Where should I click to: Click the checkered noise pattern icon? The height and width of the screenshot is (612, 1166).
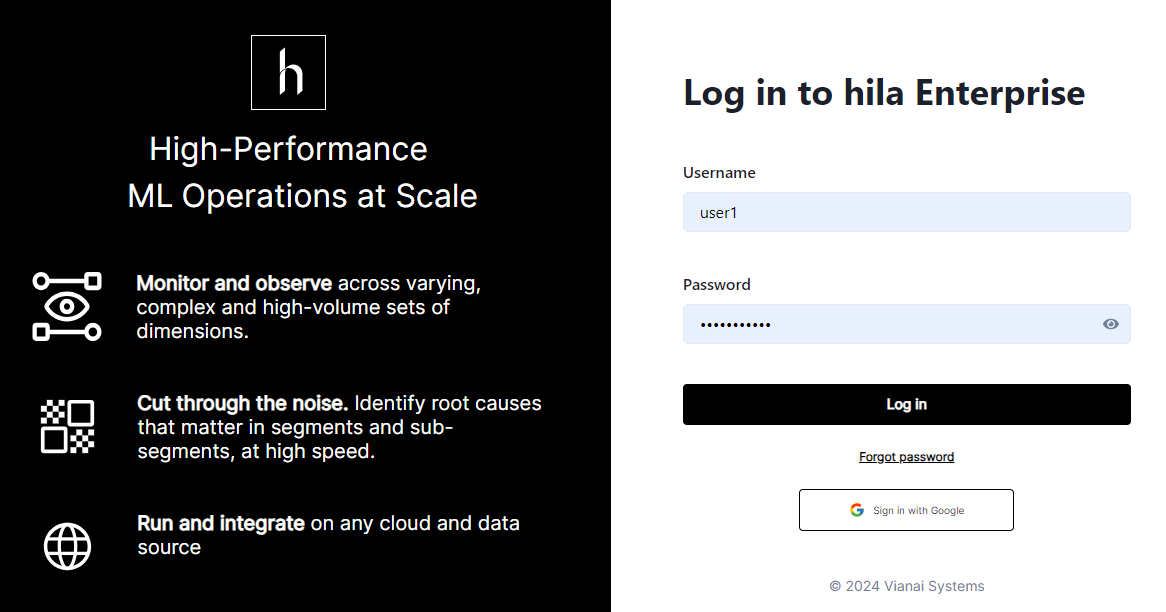pyautogui.click(x=67, y=427)
